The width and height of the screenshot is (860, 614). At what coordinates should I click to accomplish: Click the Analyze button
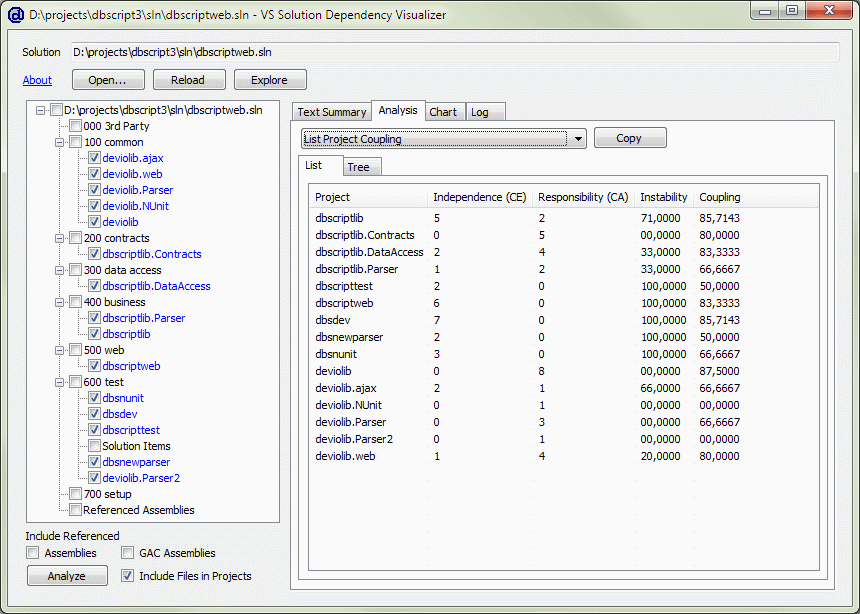pyautogui.click(x=67, y=576)
